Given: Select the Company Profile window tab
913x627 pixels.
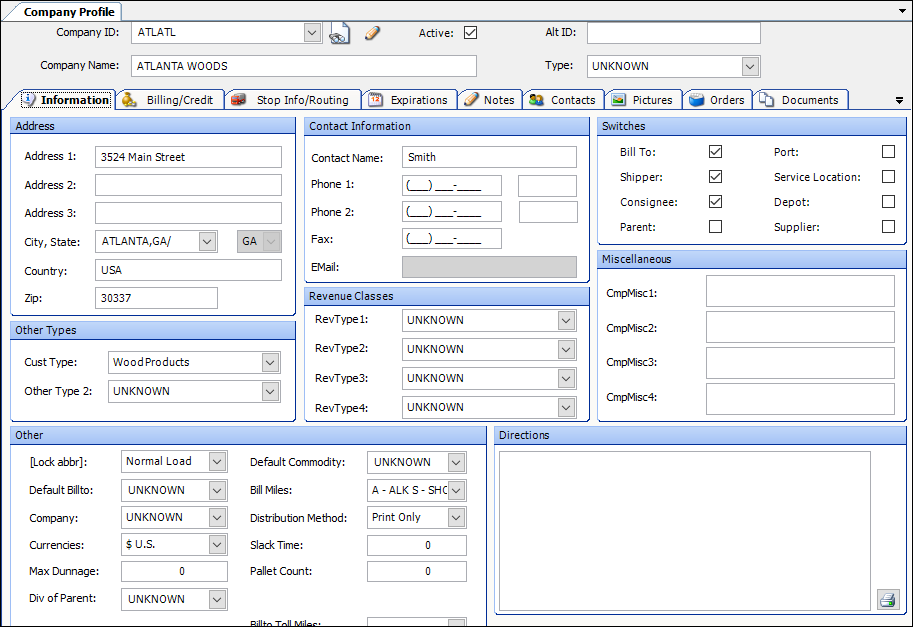Looking at the screenshot, I should pos(68,12).
